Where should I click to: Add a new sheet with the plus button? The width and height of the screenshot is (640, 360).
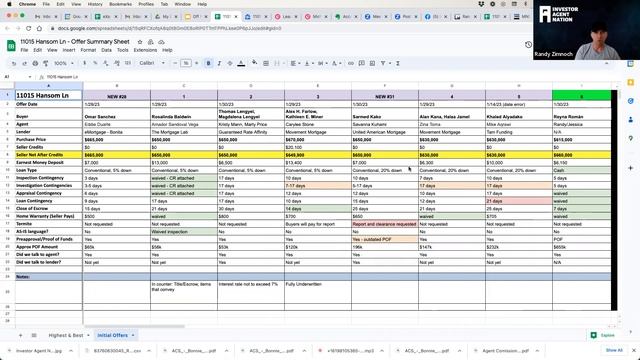[20, 335]
